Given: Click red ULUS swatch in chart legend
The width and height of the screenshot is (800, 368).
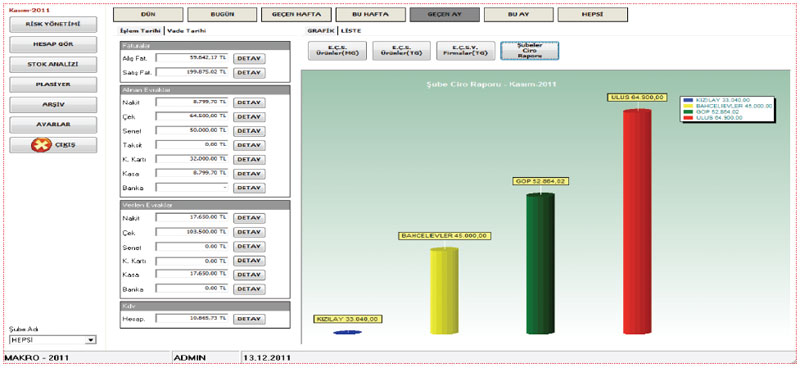Looking at the screenshot, I should click(x=688, y=118).
